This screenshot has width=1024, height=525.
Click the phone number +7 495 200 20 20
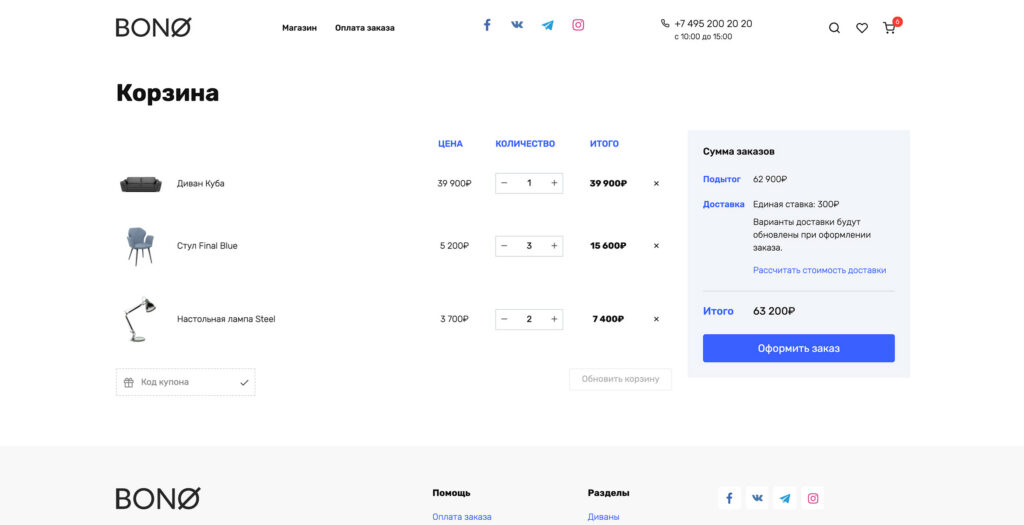pyautogui.click(x=713, y=24)
